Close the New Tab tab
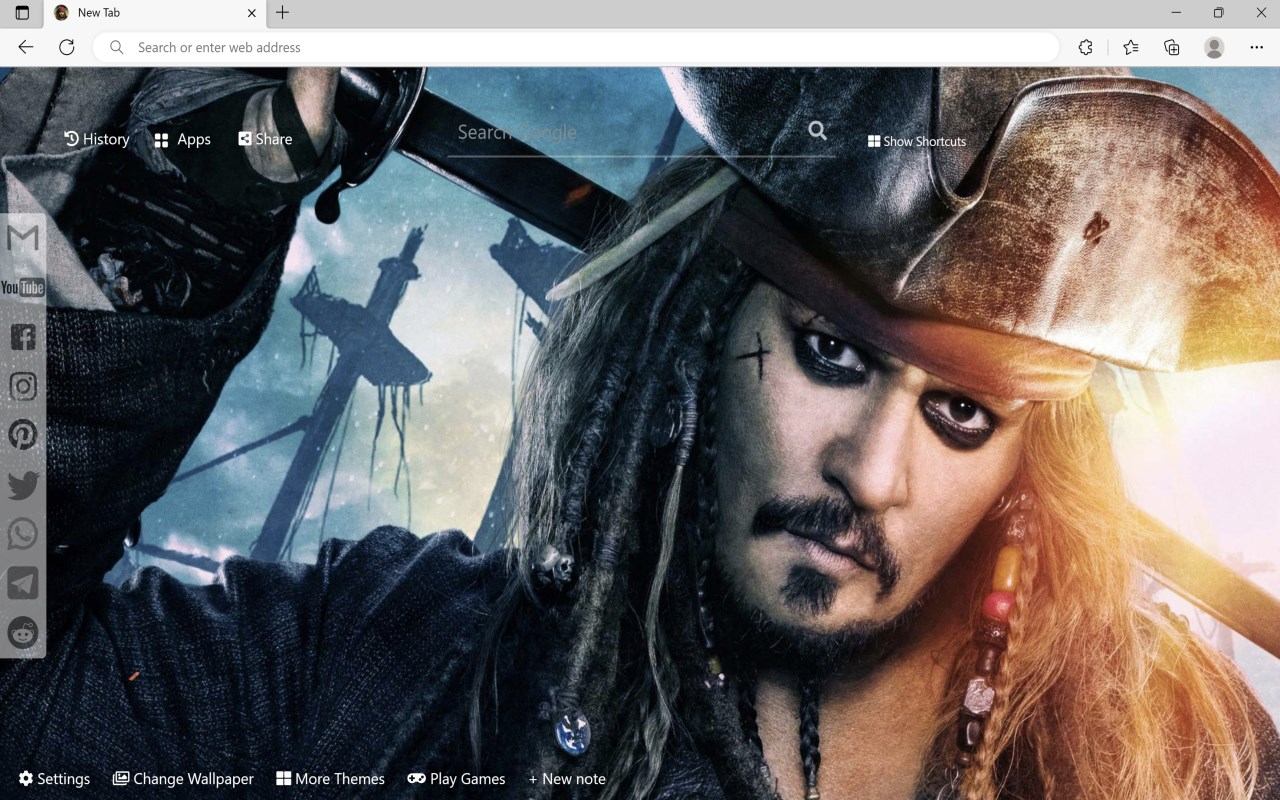Viewport: 1280px width, 800px height. coord(252,13)
